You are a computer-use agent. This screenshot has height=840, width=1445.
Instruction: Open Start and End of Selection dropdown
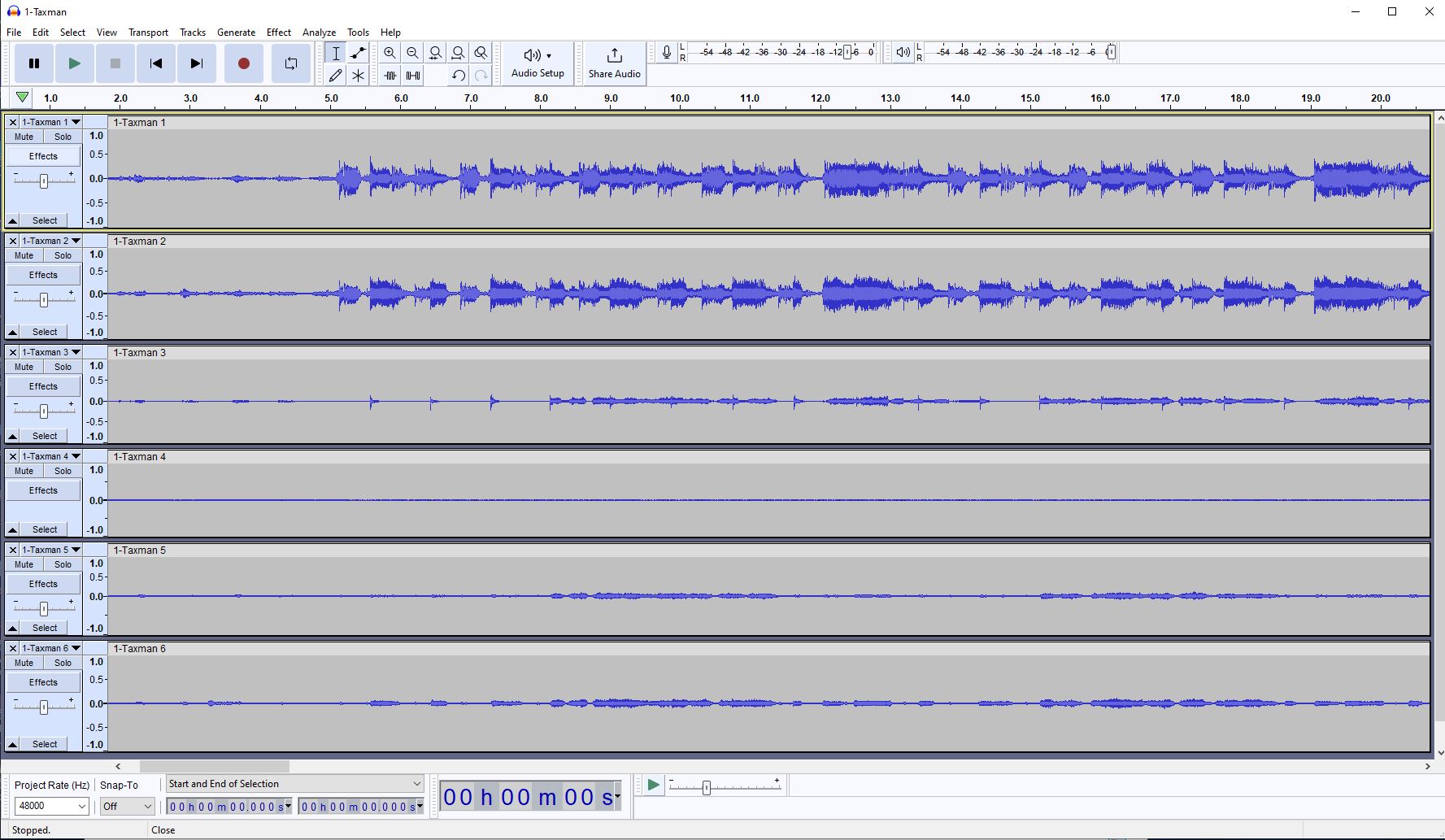click(295, 784)
